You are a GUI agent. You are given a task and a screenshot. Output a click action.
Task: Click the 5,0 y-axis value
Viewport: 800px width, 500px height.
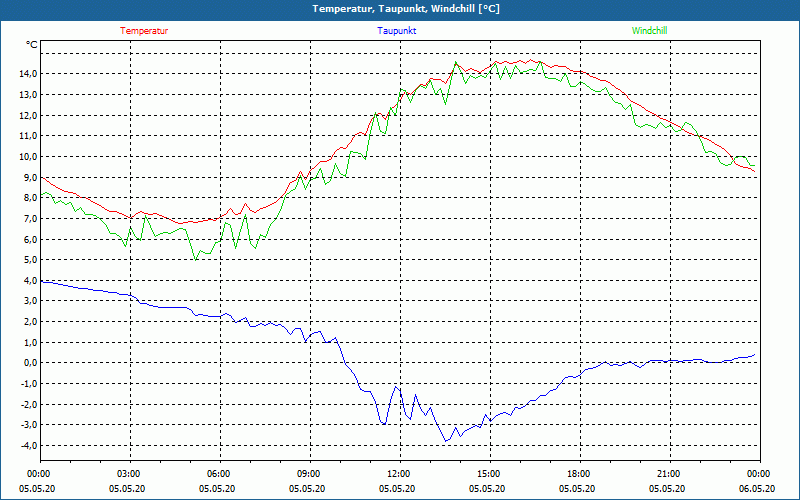click(31, 260)
